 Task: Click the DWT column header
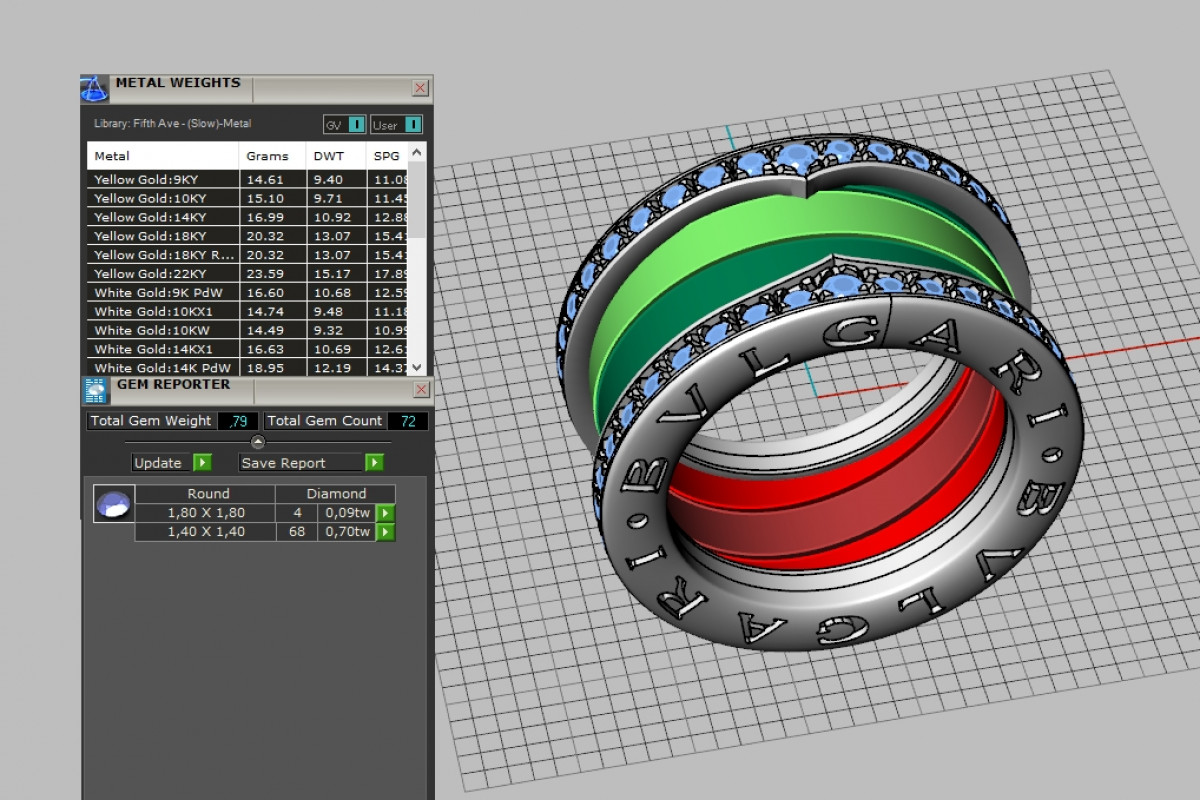tap(329, 156)
